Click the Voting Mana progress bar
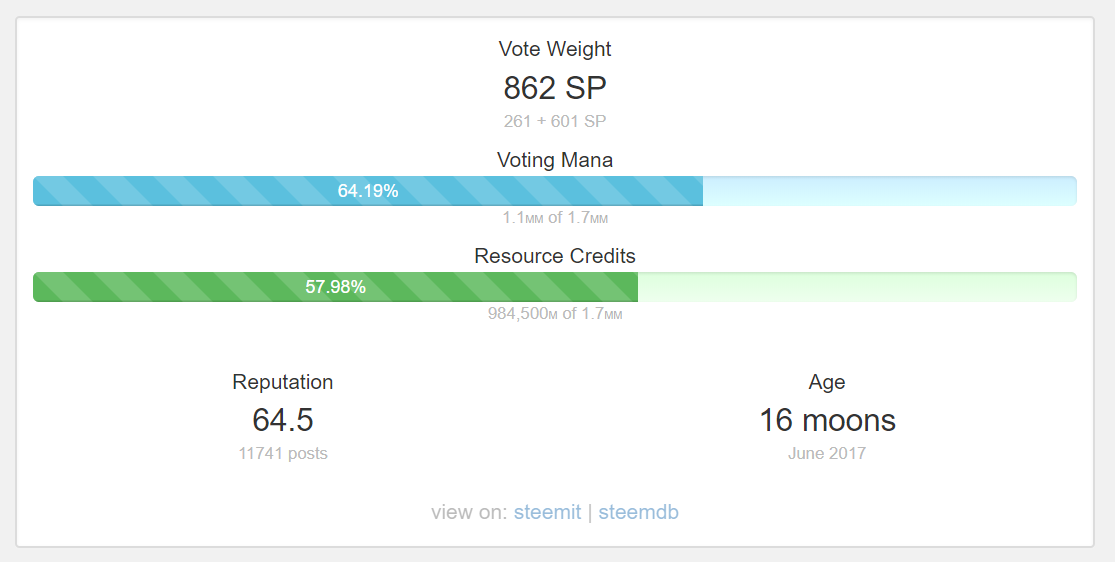Image resolution: width=1115 pixels, height=562 pixels. [x=555, y=191]
